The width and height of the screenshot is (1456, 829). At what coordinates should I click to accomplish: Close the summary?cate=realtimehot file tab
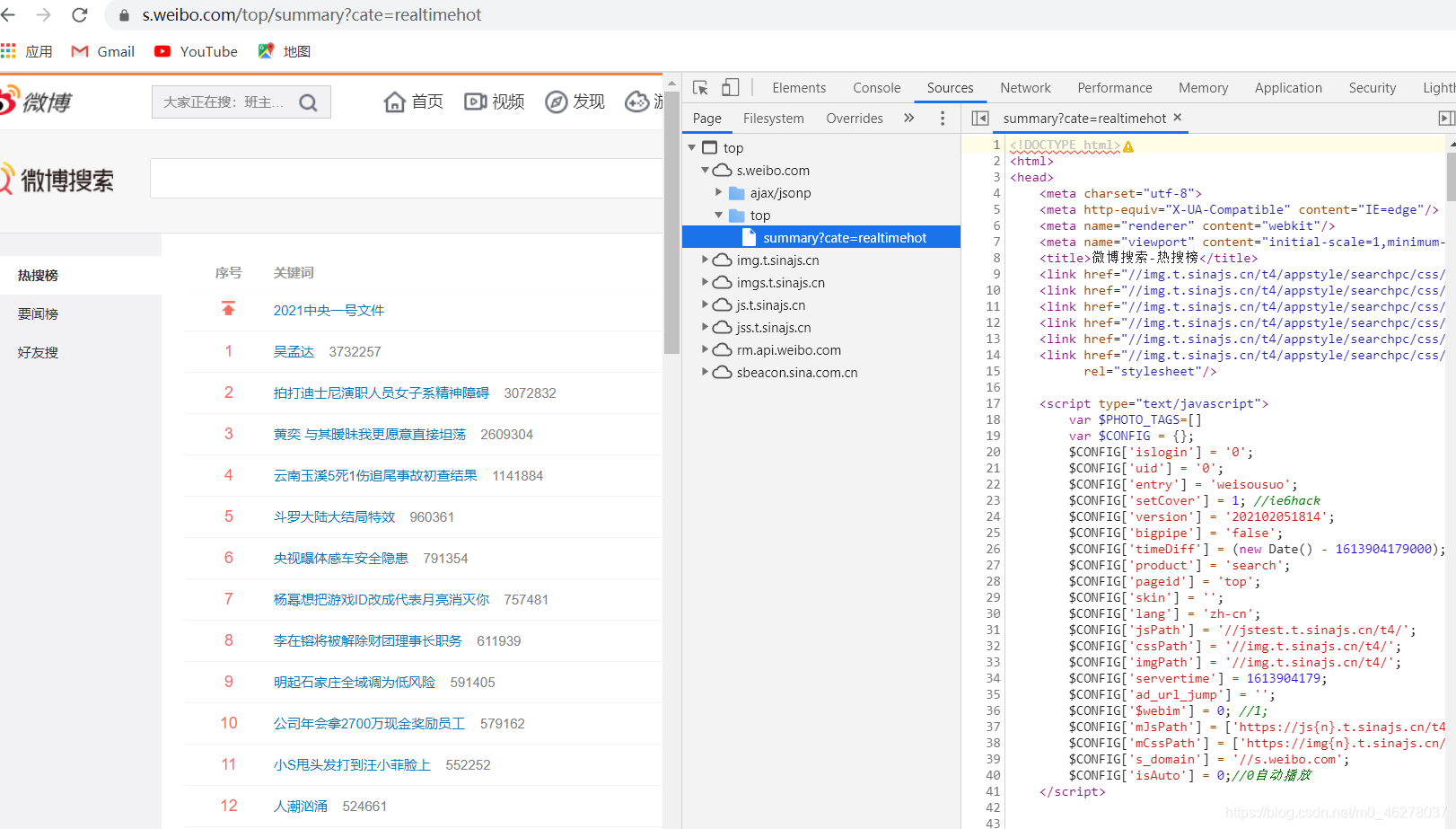pos(1177,117)
